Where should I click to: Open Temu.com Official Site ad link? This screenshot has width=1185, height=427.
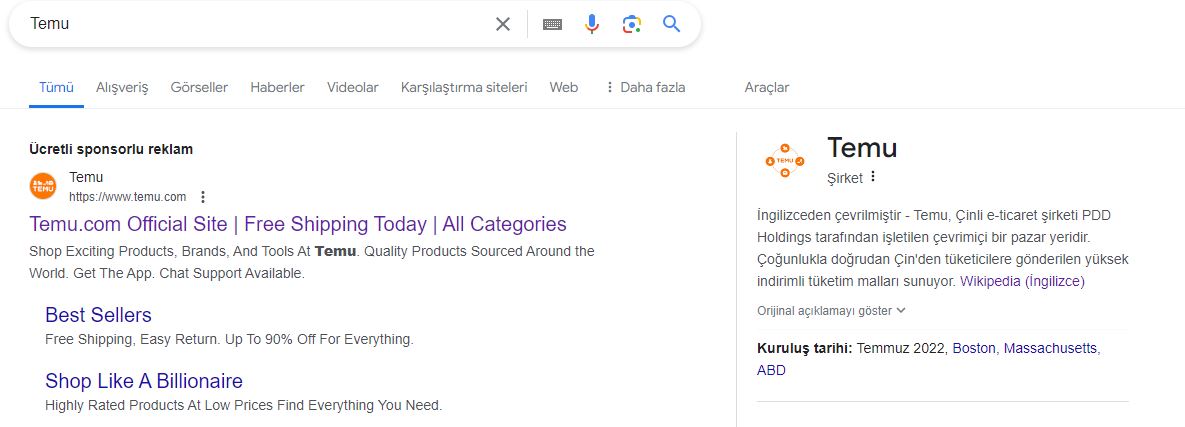298,224
